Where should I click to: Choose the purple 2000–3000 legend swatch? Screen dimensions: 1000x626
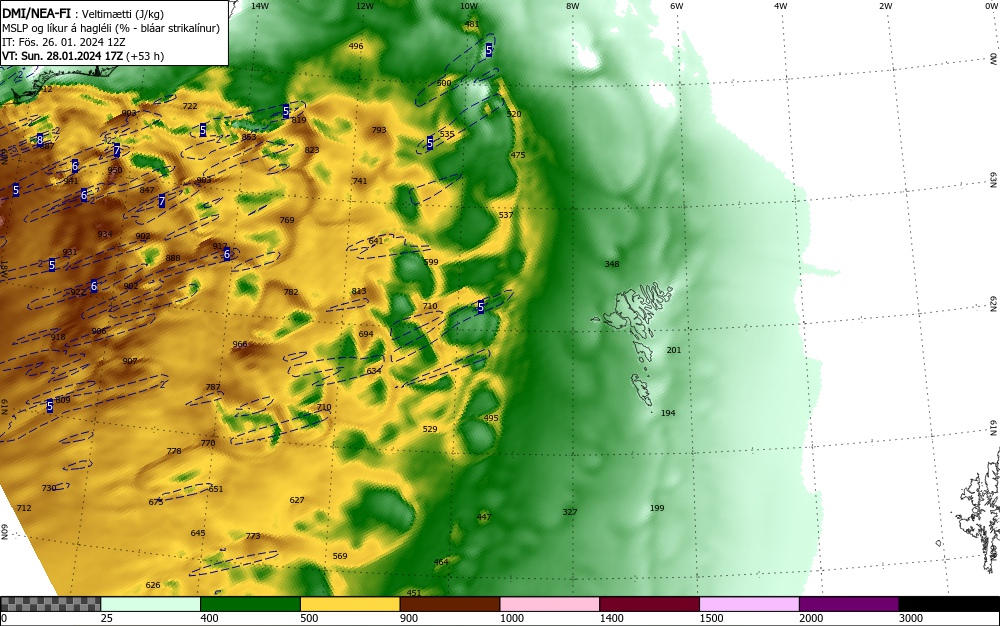click(849, 604)
